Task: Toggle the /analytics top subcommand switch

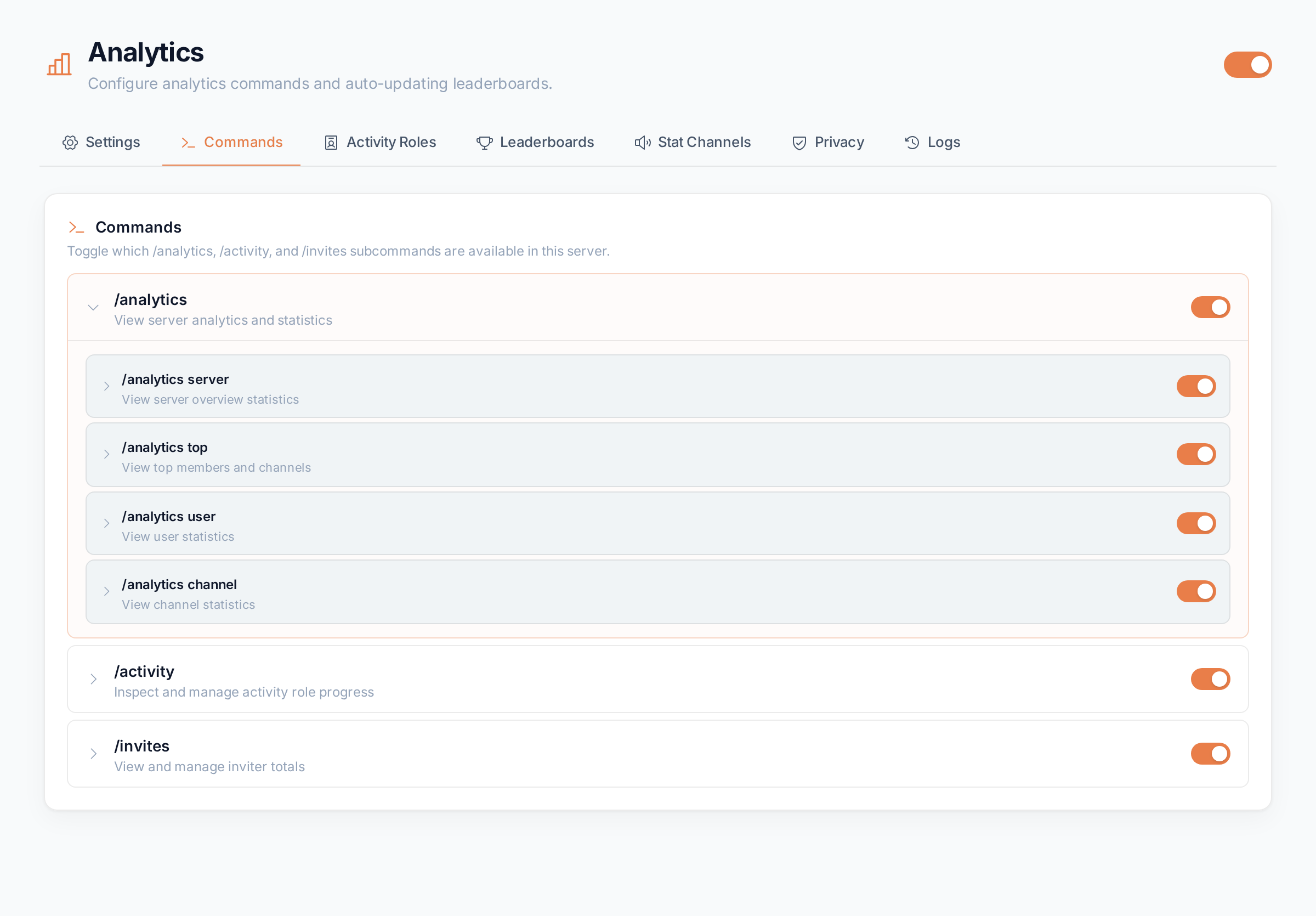Action: click(x=1195, y=454)
